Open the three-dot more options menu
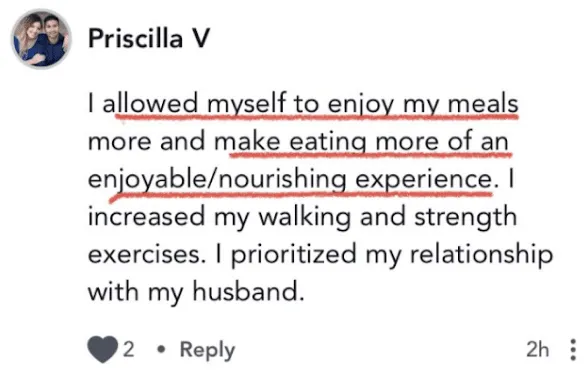The image size is (588, 378). pos(573,350)
